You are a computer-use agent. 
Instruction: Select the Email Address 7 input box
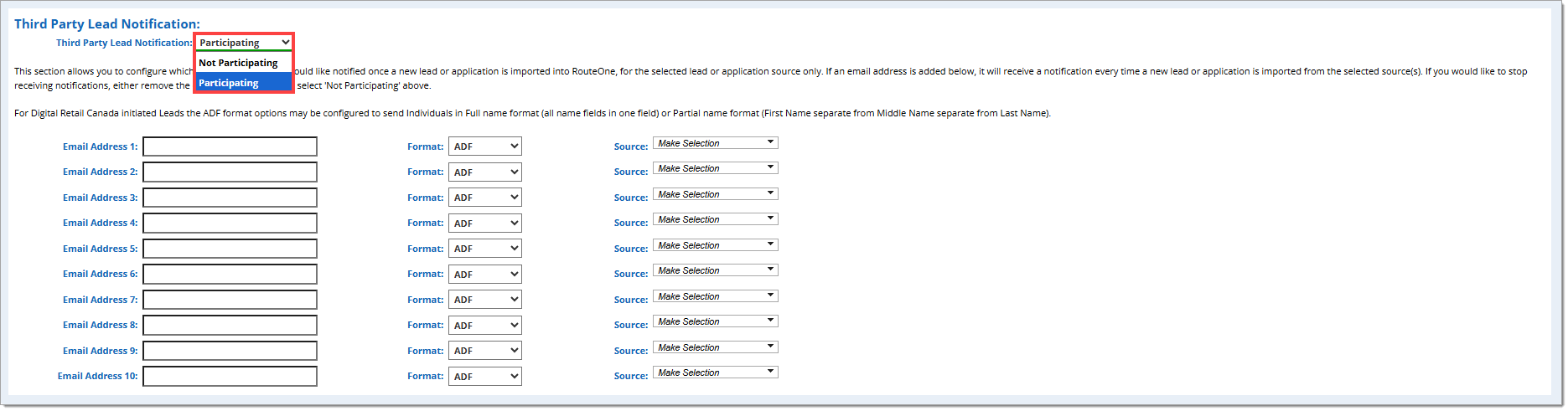point(230,300)
